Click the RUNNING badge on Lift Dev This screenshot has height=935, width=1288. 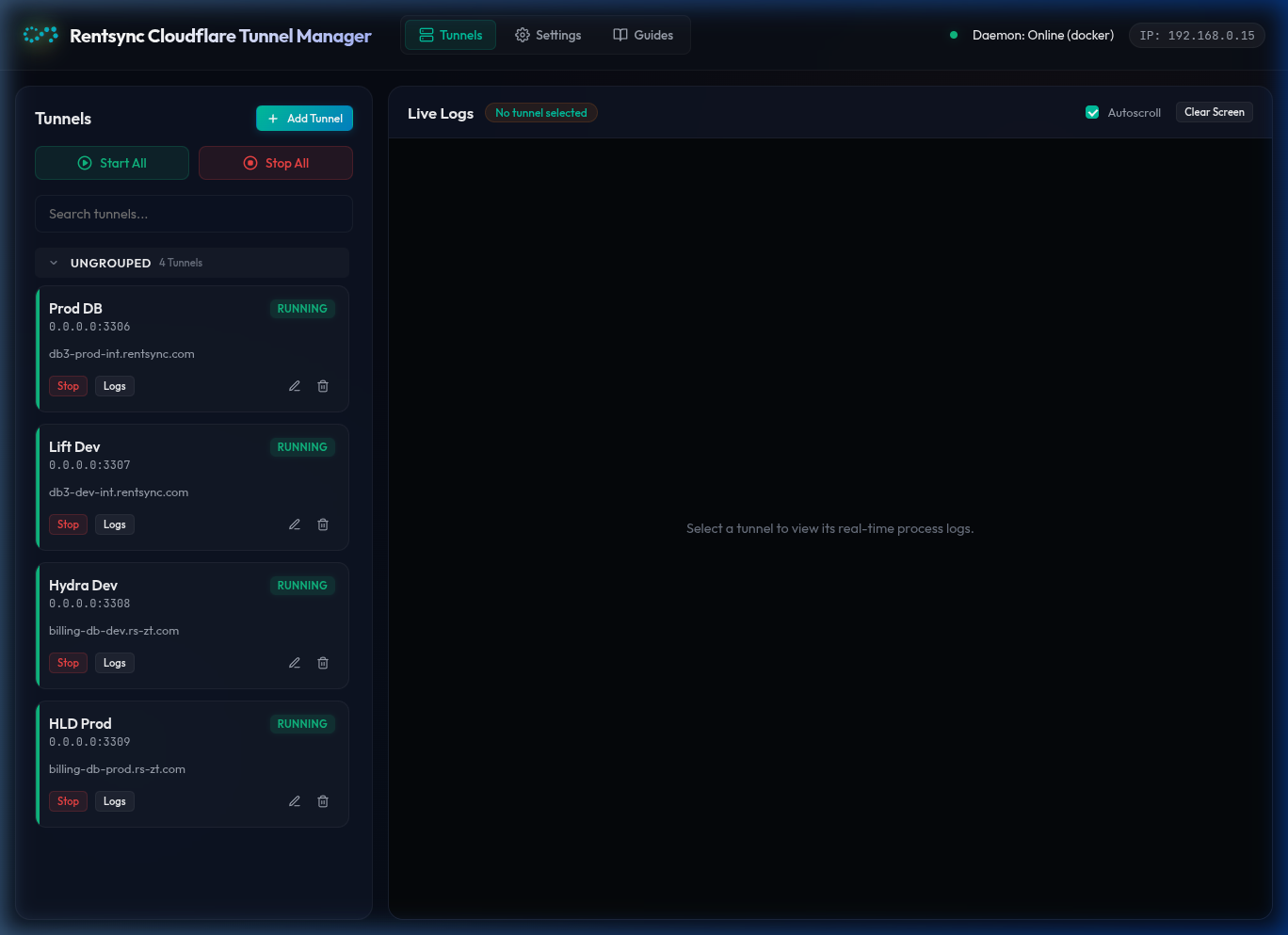(x=302, y=447)
